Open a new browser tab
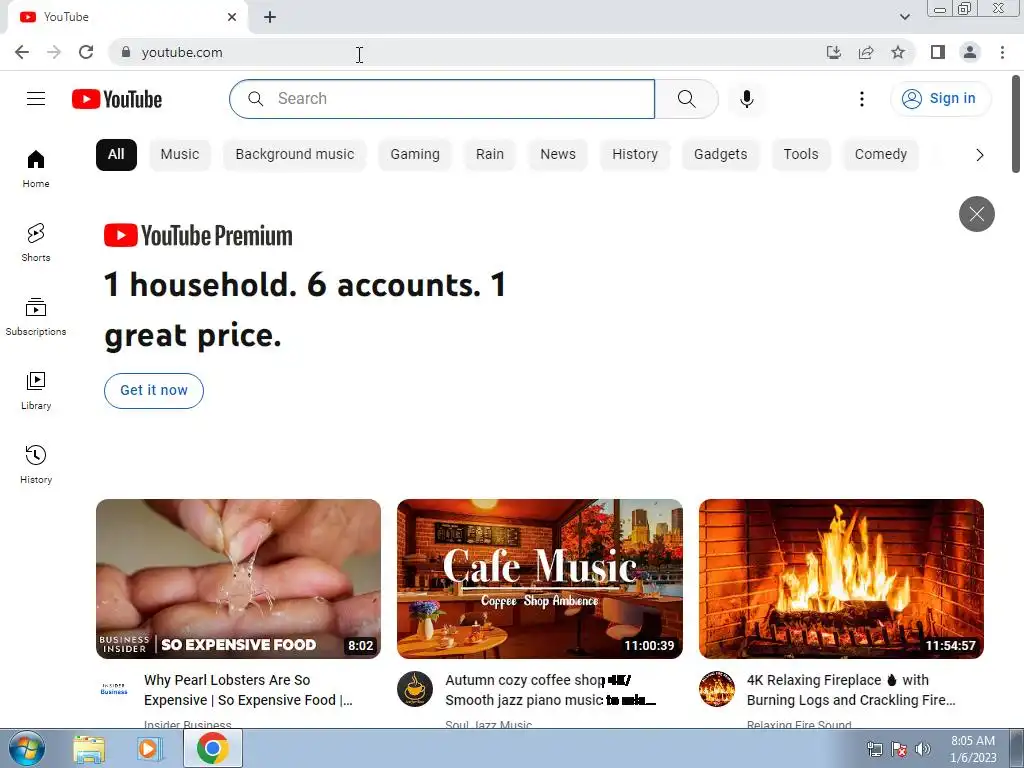This screenshot has width=1024, height=768. point(270,17)
